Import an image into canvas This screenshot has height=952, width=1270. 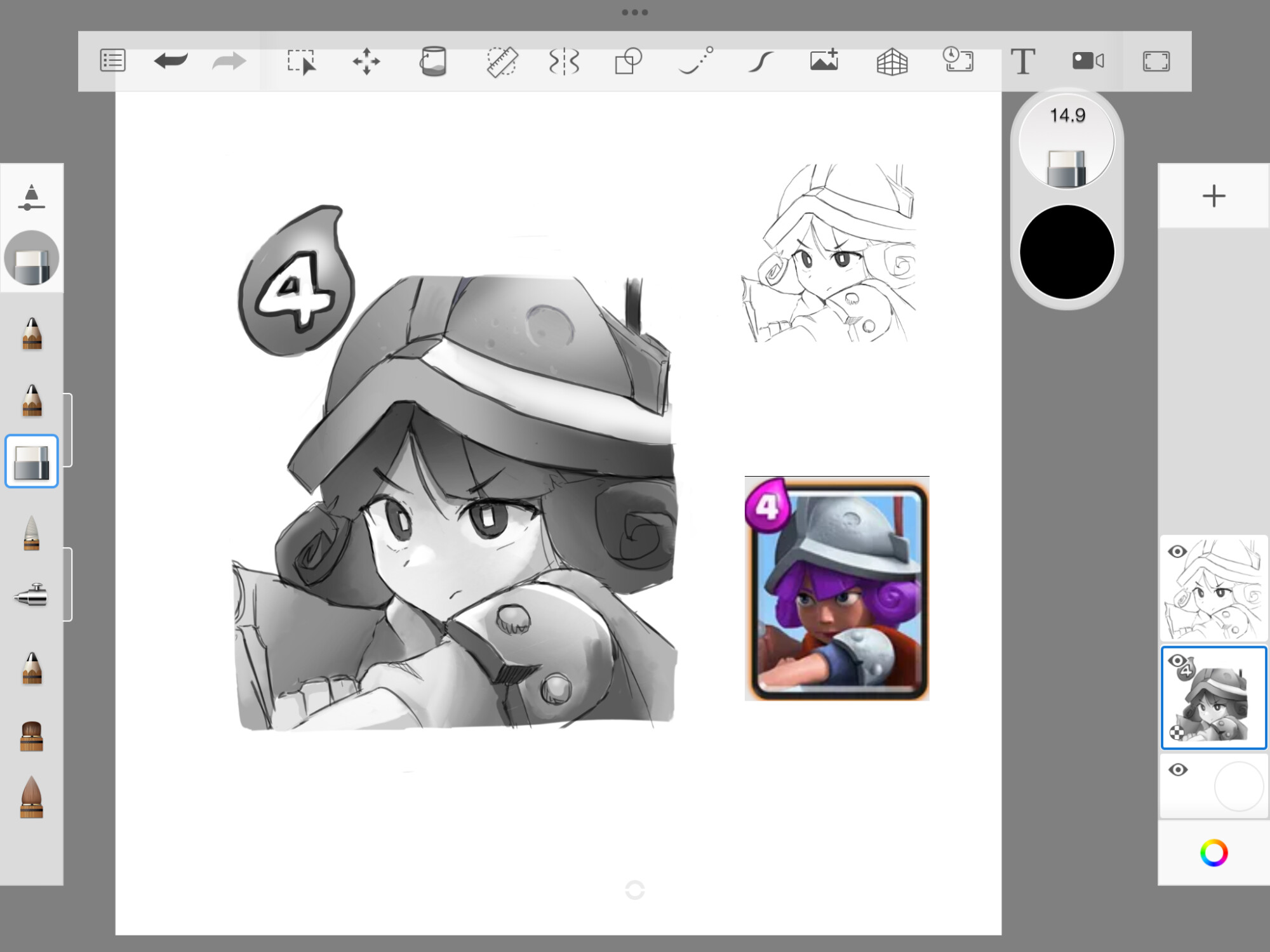tap(824, 61)
